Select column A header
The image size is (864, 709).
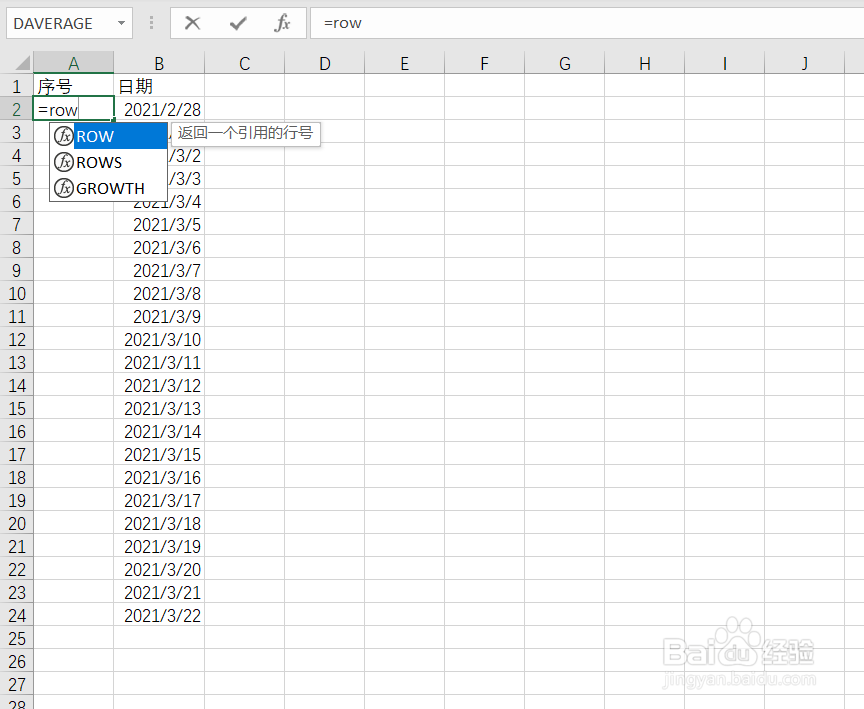pyautogui.click(x=73, y=63)
